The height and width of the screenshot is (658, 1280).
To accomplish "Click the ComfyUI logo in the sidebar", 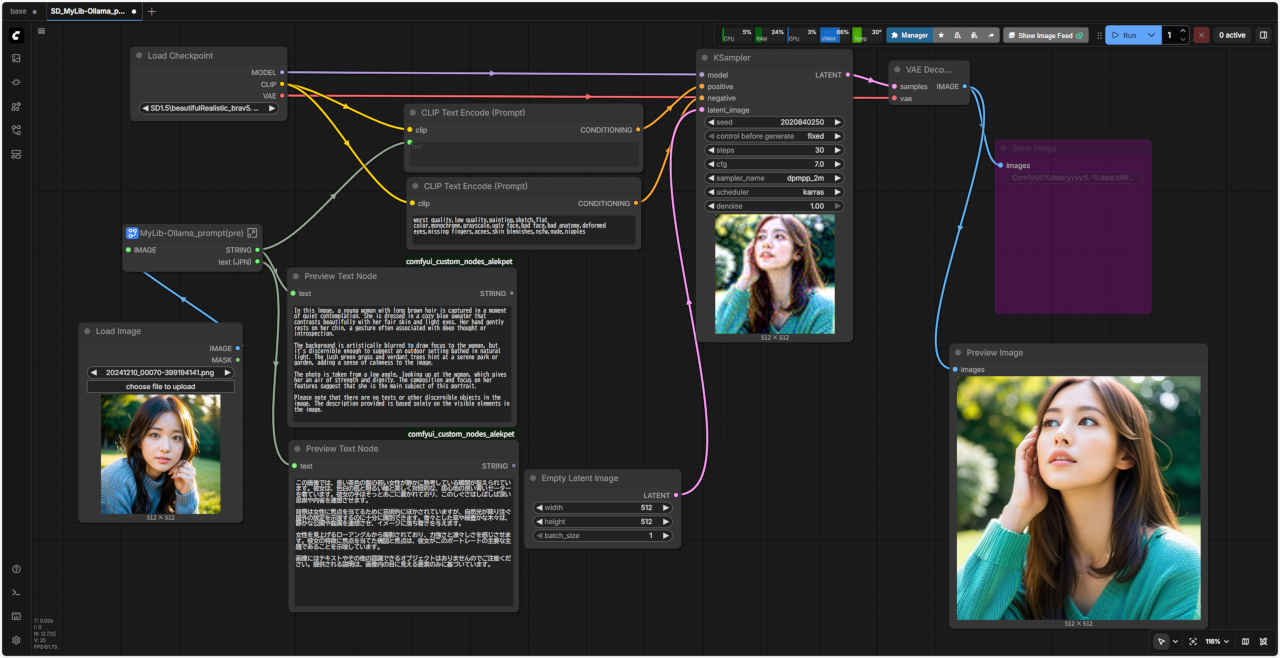I will [x=16, y=35].
